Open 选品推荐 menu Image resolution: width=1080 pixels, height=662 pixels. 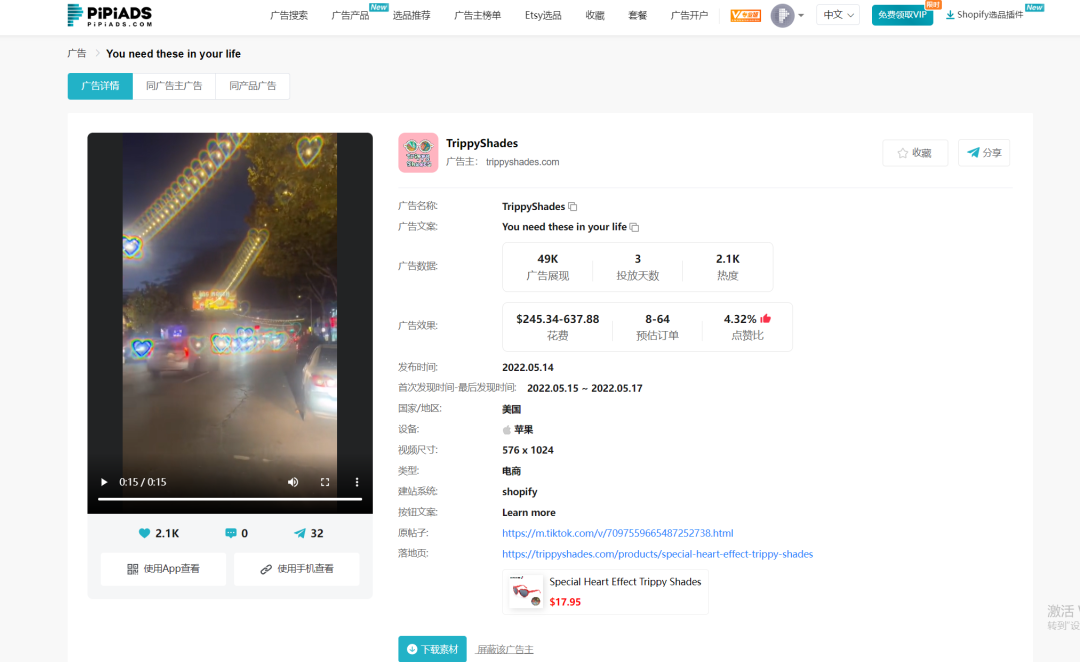coord(411,15)
